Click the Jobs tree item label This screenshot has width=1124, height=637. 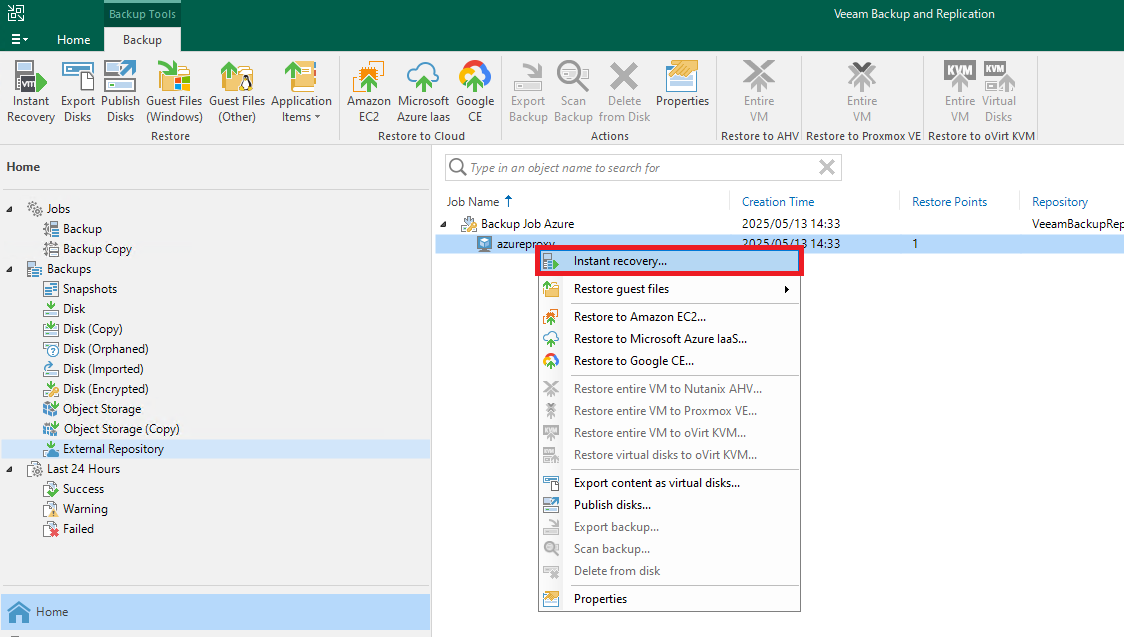point(58,209)
